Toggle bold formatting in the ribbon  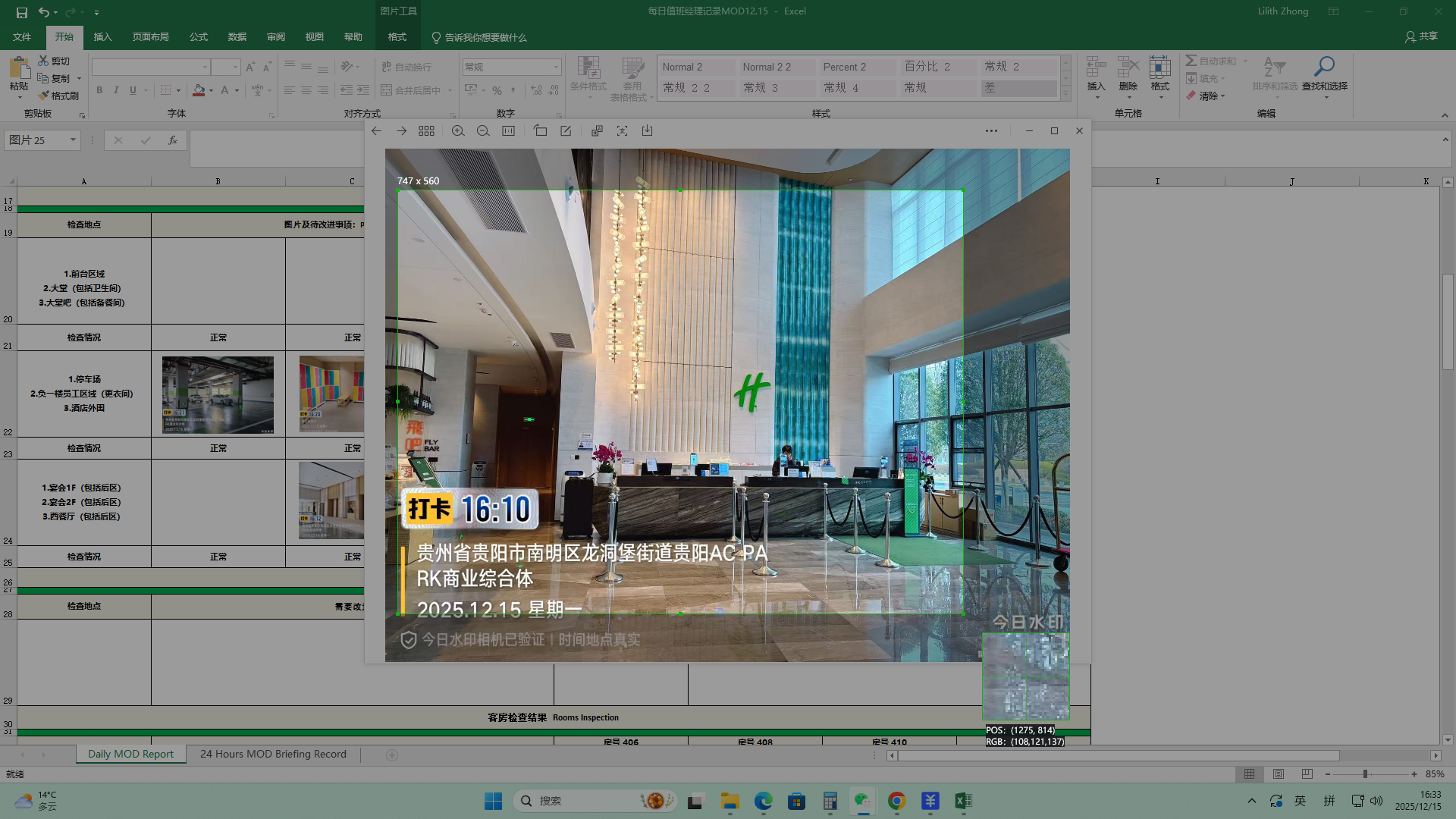pyautogui.click(x=99, y=90)
